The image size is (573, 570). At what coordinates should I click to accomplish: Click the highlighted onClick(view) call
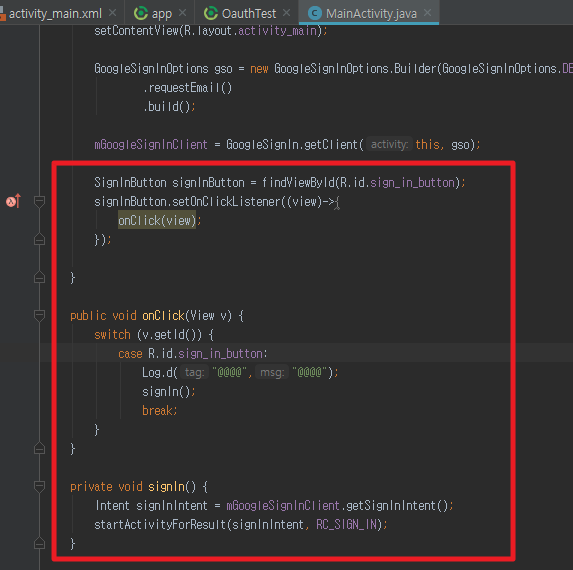(157, 220)
